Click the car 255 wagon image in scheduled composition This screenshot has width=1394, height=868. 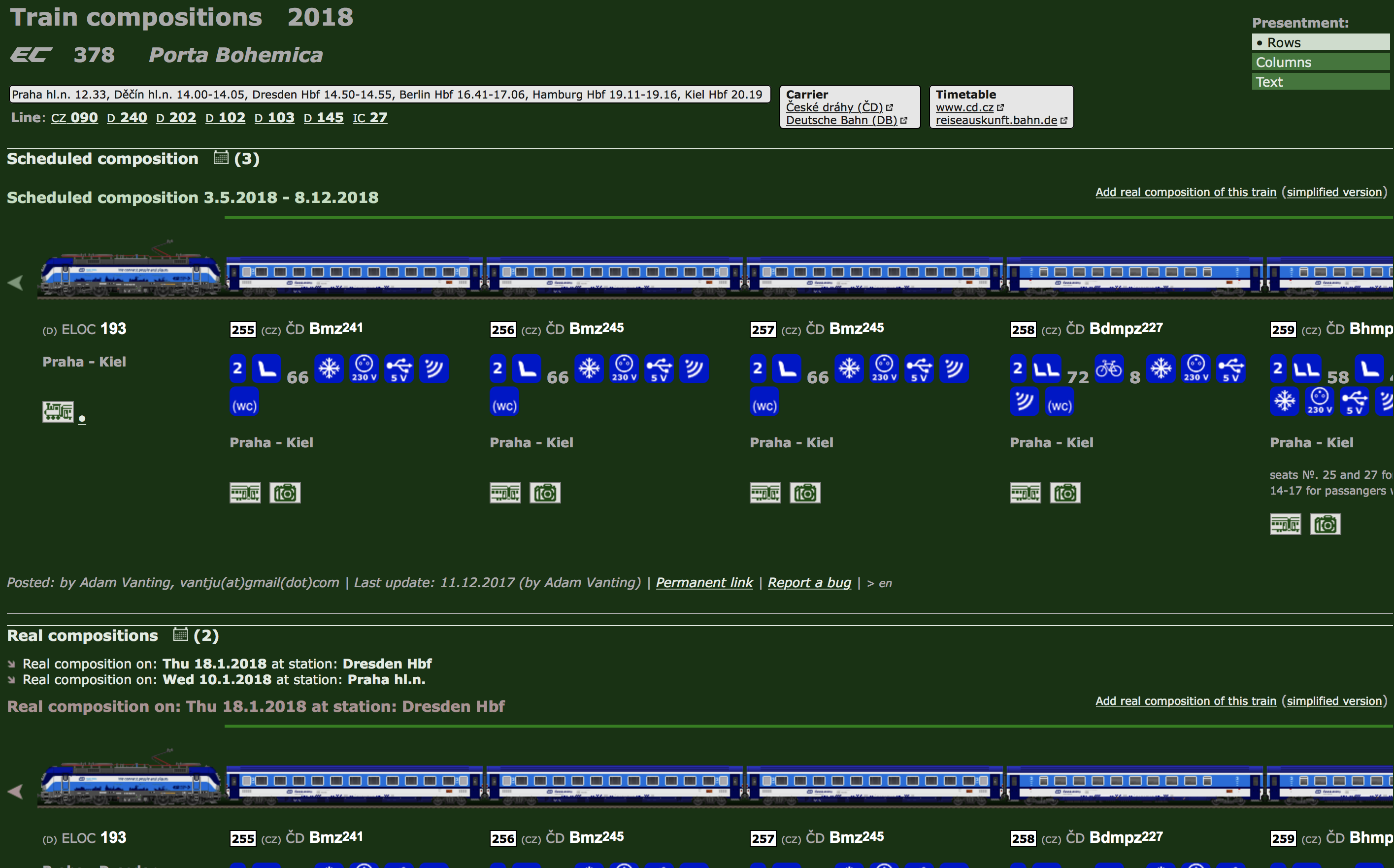pyautogui.click(x=355, y=277)
